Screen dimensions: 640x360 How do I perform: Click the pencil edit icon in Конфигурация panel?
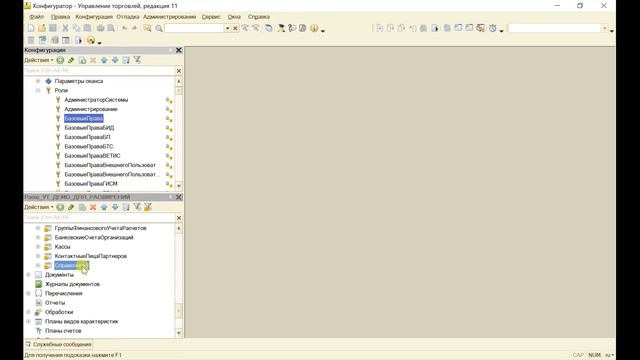71,60
